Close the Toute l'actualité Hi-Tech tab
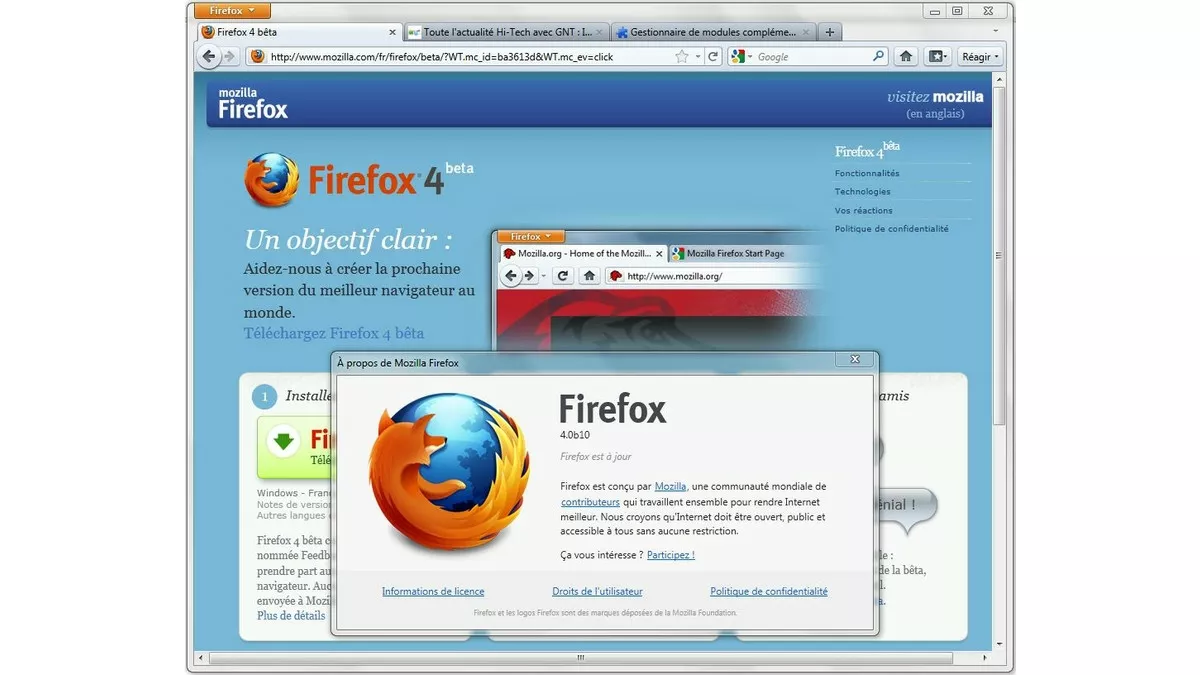1200x675 pixels. tap(600, 32)
